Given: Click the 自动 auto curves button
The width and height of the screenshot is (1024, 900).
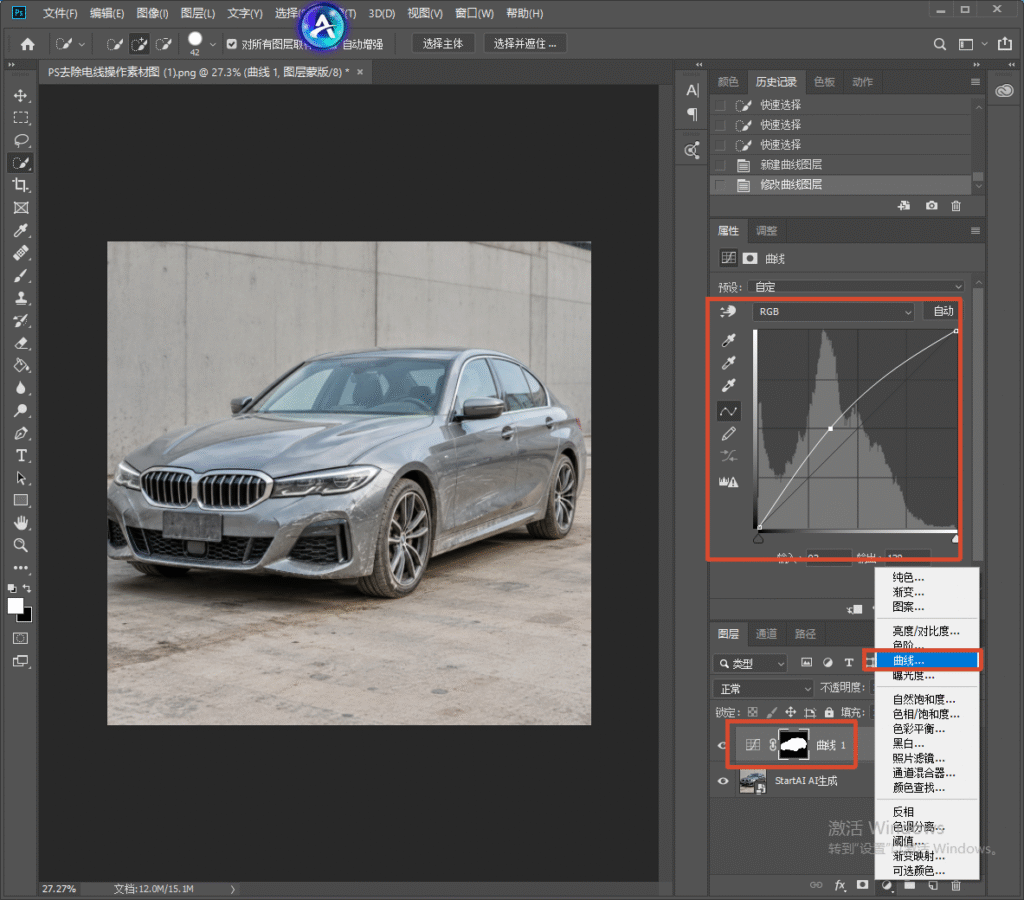Looking at the screenshot, I should pos(943,311).
